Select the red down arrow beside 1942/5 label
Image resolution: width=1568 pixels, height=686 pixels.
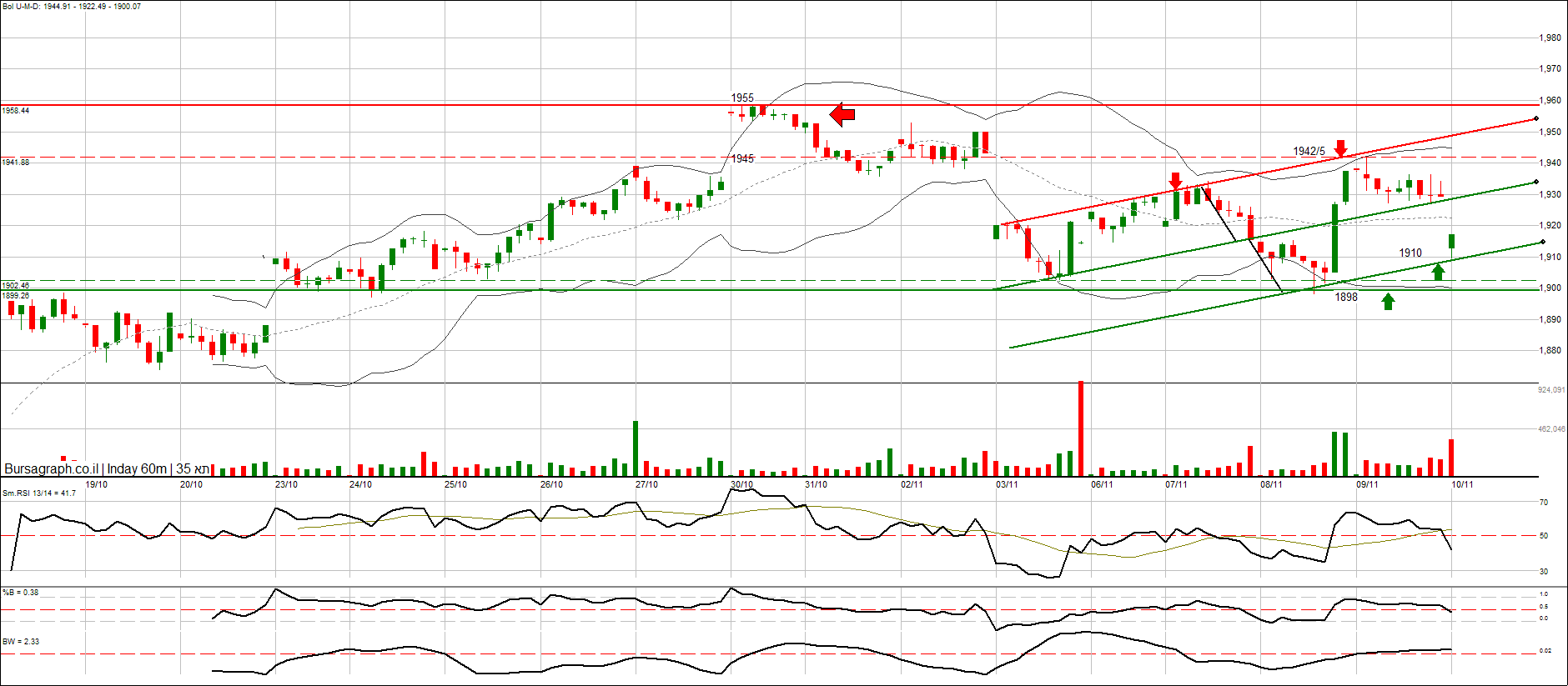coord(1340,148)
